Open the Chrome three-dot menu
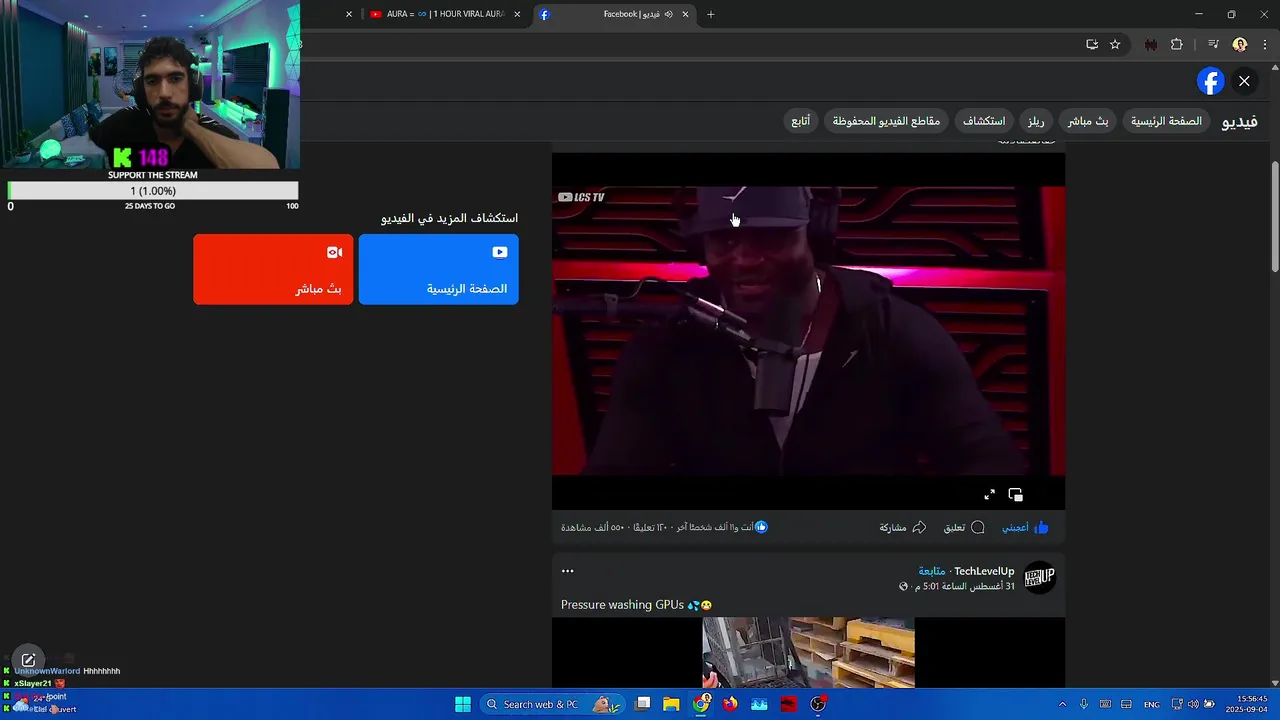The image size is (1280, 720). (x=1265, y=44)
